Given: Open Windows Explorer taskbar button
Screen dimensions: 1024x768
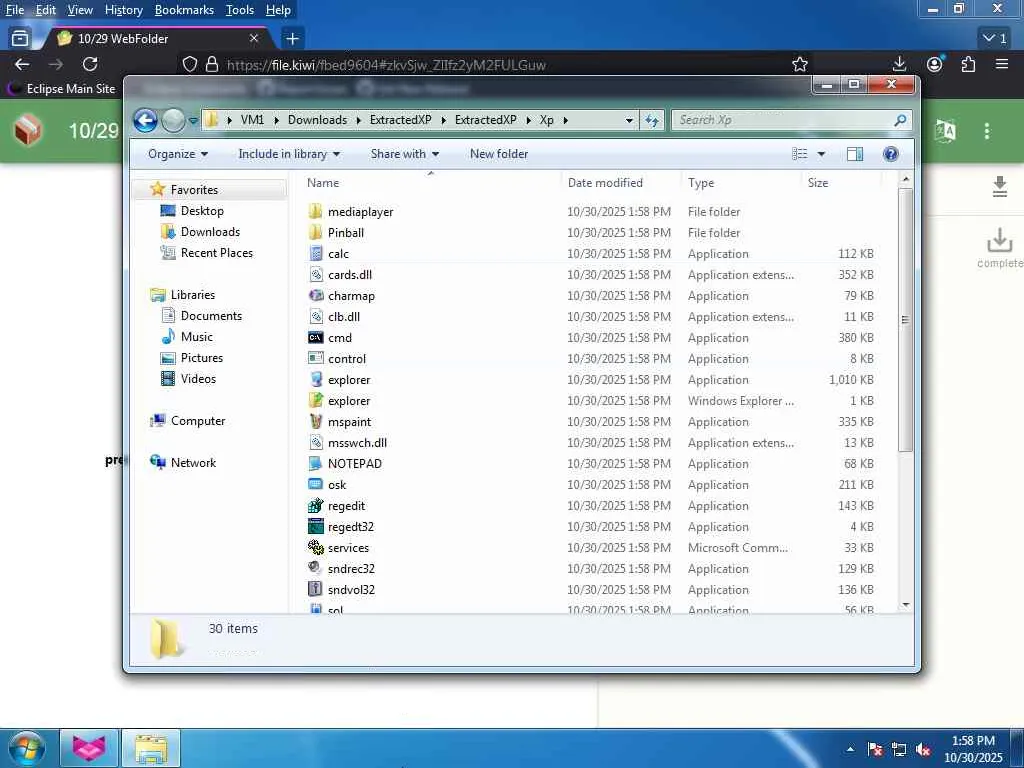Looking at the screenshot, I should click(151, 748).
